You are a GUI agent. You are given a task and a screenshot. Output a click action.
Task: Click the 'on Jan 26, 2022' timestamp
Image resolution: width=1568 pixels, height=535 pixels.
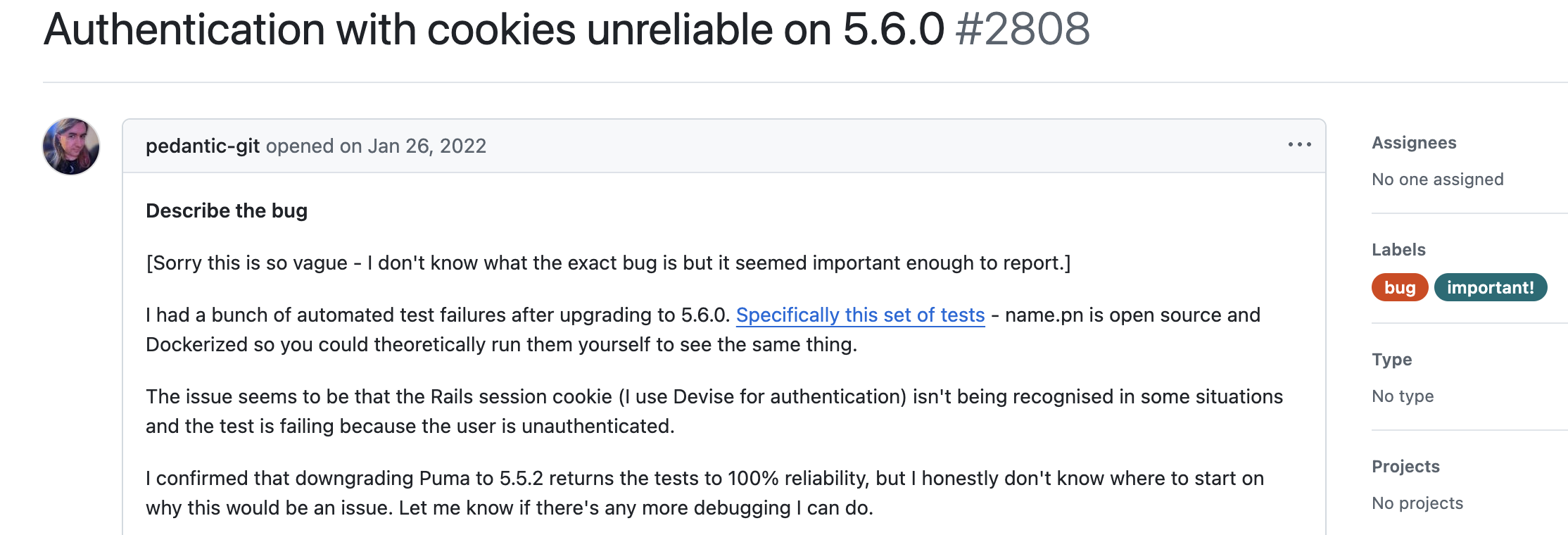pos(413,146)
